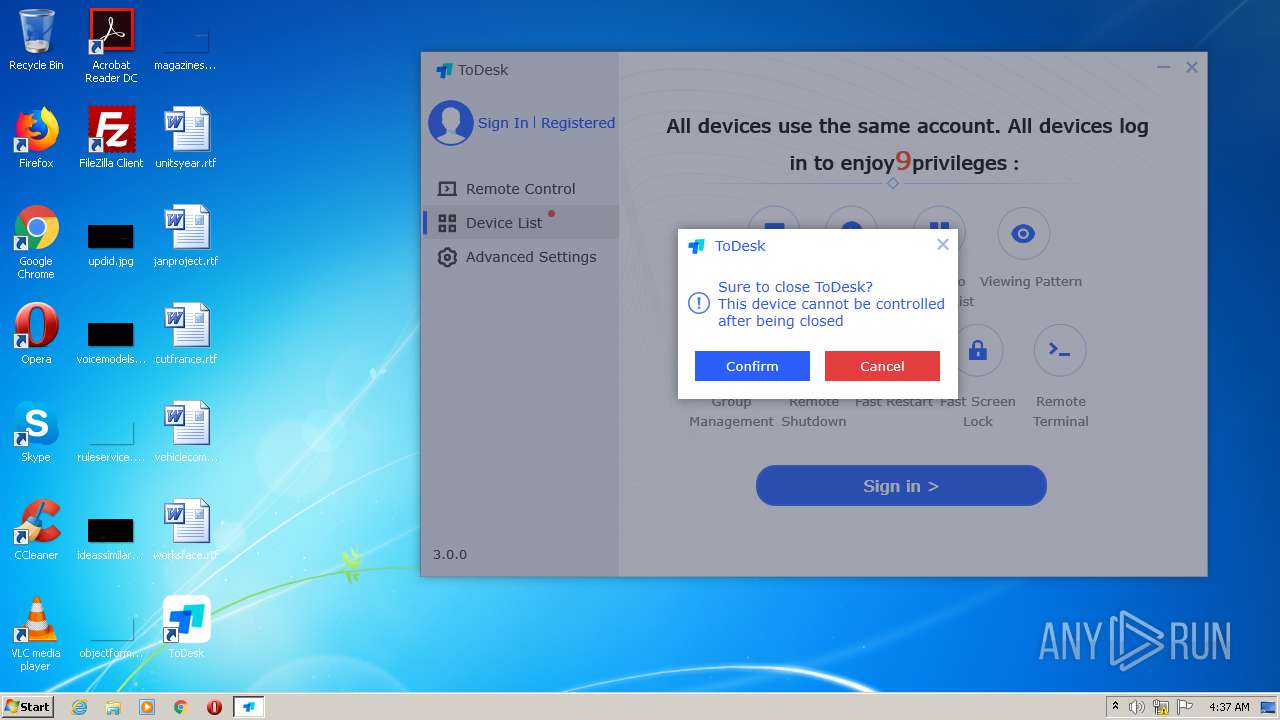Open the Firefox desktop shortcut
This screenshot has width=1280, height=720.
click(x=36, y=138)
